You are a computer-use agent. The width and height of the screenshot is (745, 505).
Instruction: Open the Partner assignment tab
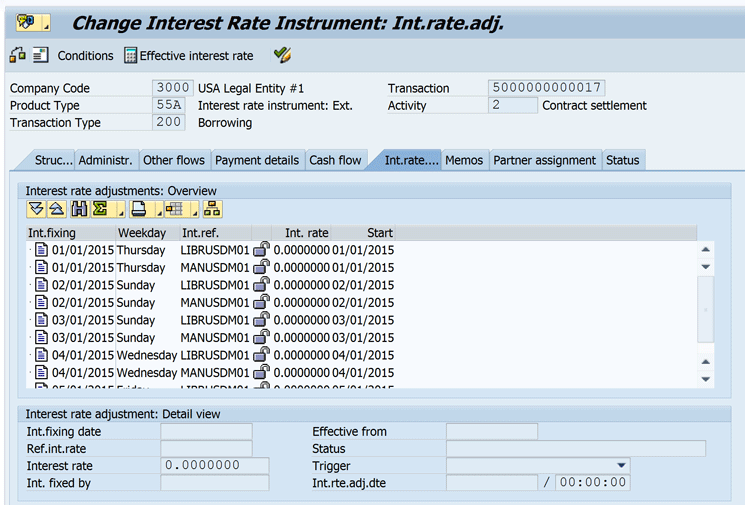pos(545,160)
